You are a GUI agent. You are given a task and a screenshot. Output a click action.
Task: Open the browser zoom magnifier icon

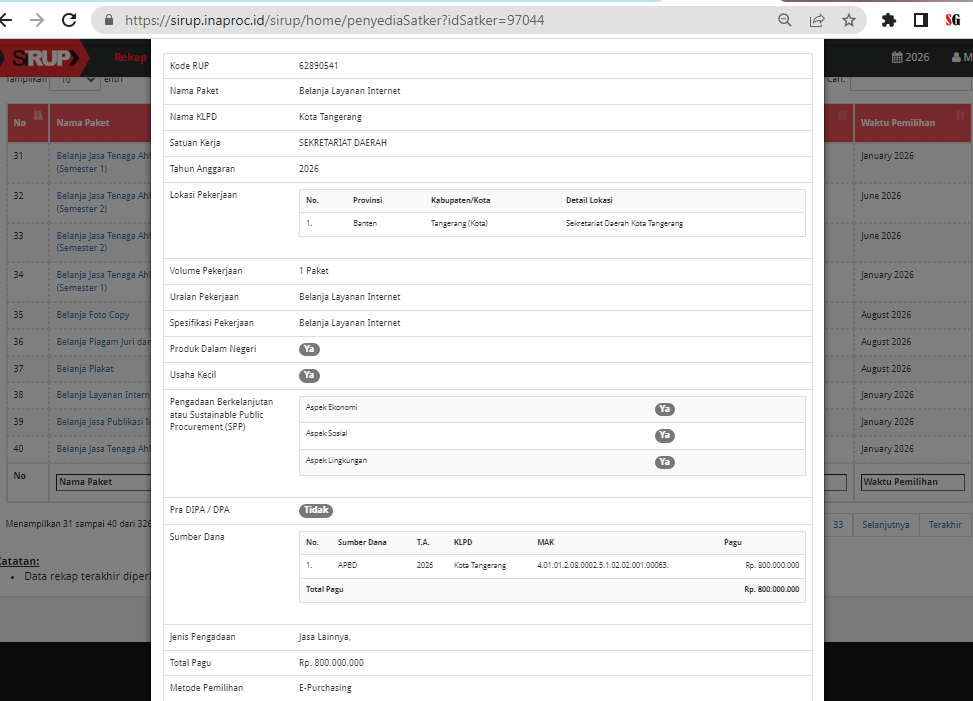tap(784, 20)
